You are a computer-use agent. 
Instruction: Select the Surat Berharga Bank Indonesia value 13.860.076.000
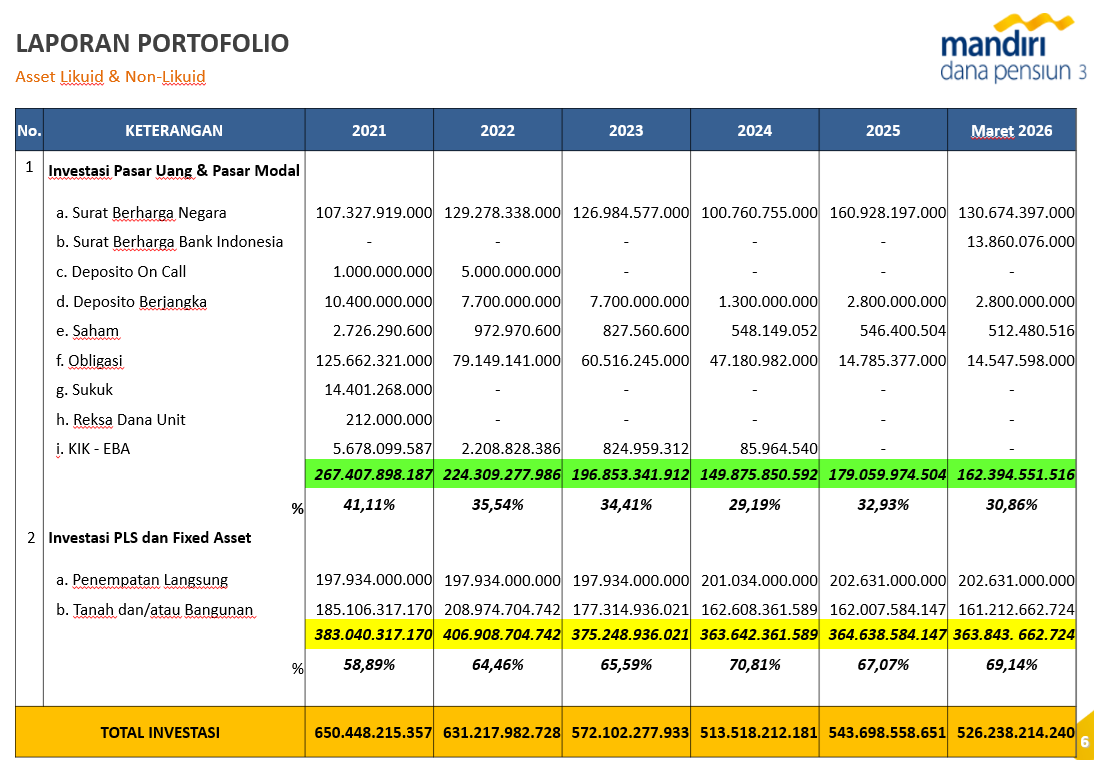pyautogui.click(x=1020, y=242)
